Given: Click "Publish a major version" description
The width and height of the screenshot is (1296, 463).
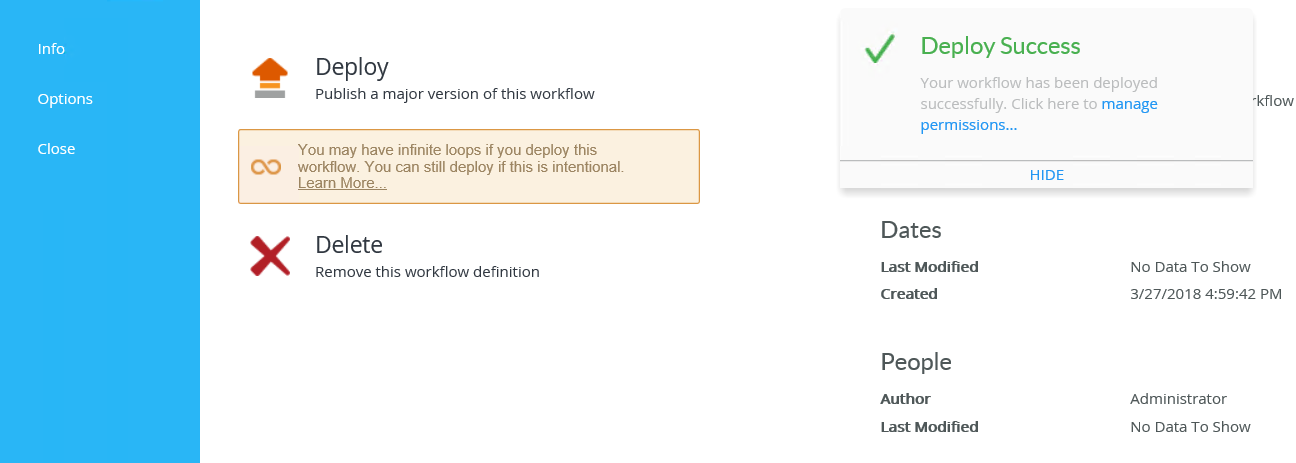Looking at the screenshot, I should pos(454,94).
